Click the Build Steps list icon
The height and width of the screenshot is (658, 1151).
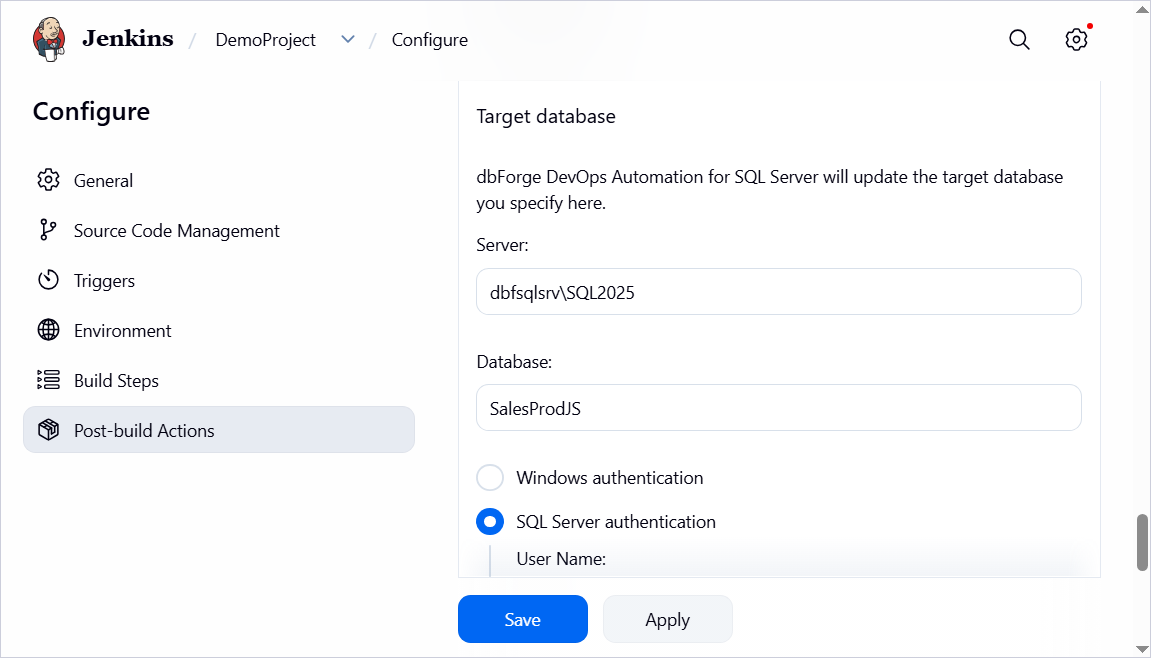coord(48,380)
